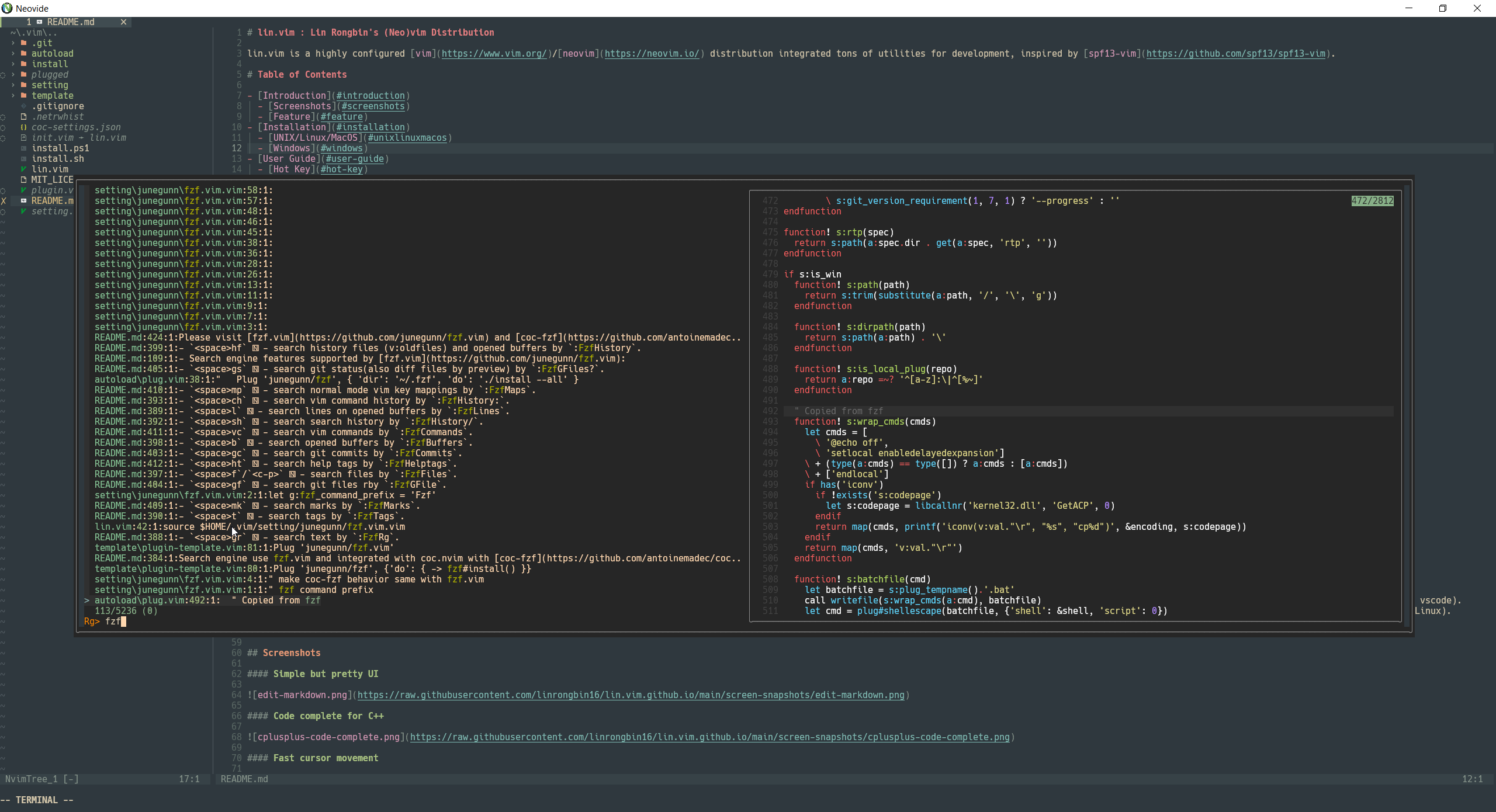Screen dimensions: 1496x812
Task: Click the 12:1 cursor position in status line
Action: tap(1472, 779)
